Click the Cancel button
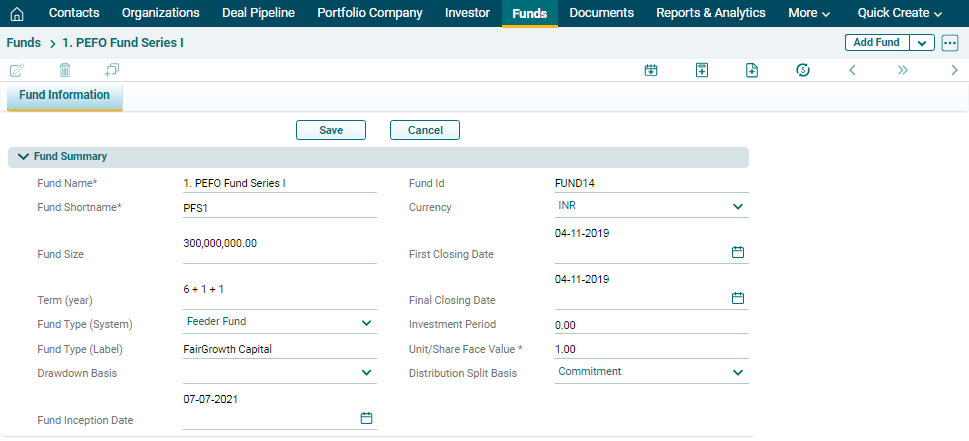The image size is (969, 441). tap(425, 130)
